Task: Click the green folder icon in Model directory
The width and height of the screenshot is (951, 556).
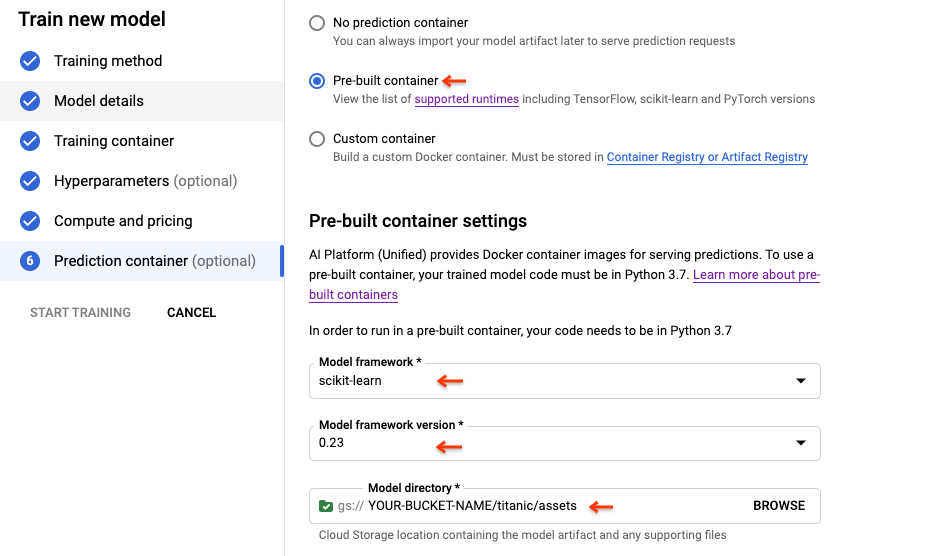Action: 326,506
